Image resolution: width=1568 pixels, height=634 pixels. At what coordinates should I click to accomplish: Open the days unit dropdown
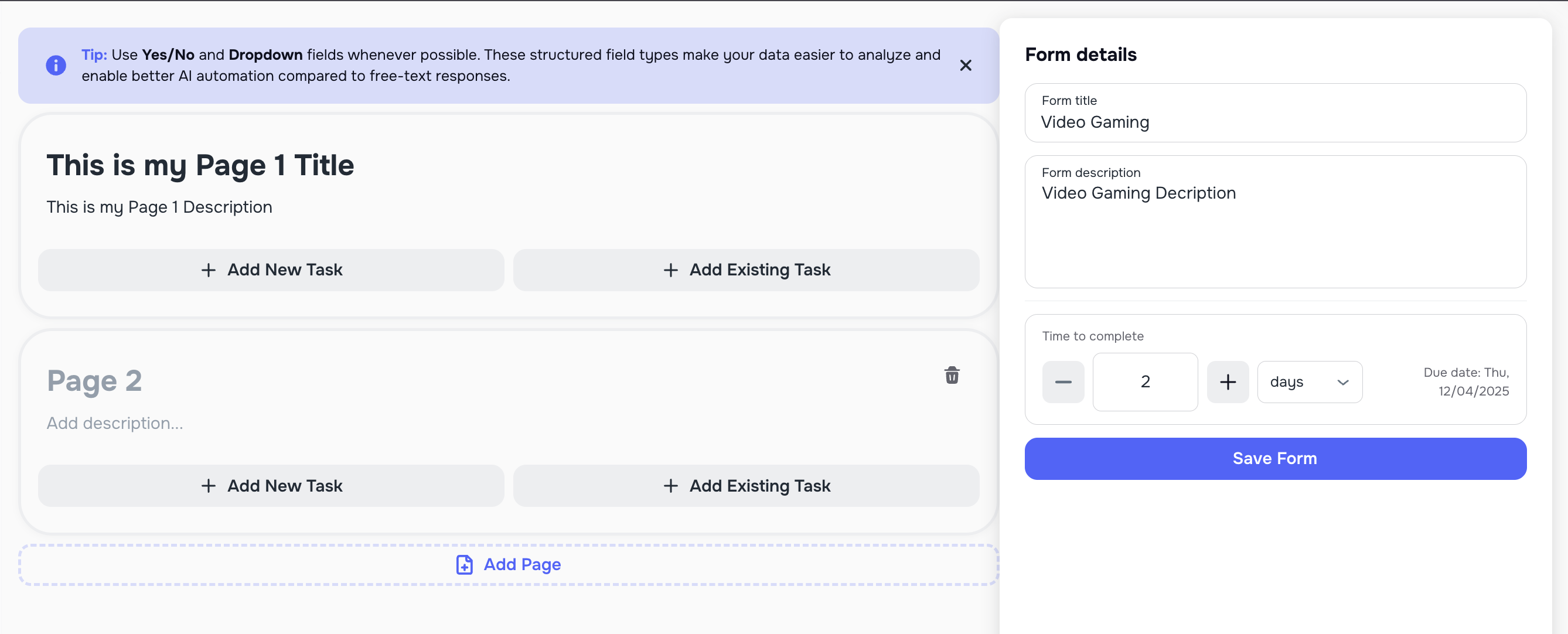1310,381
